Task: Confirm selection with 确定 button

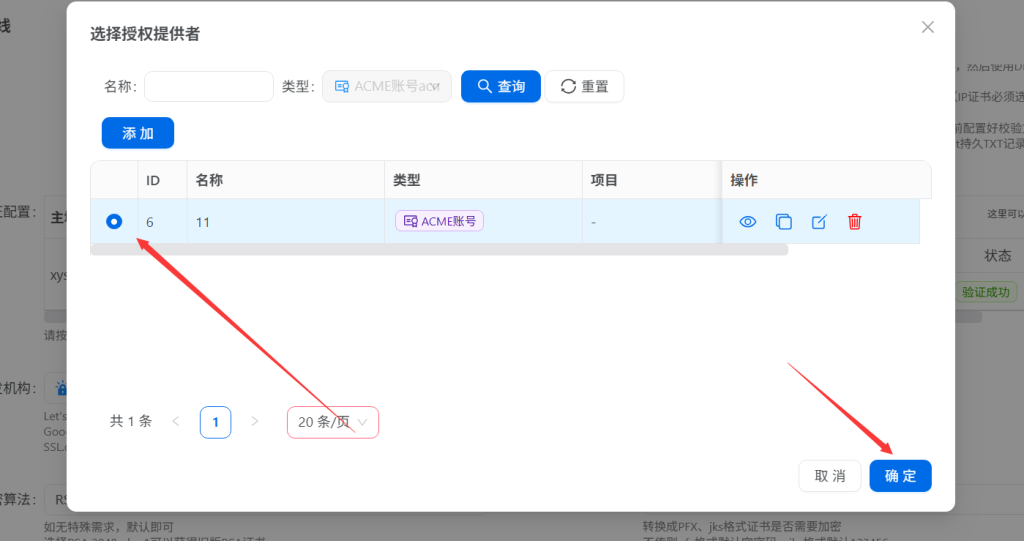Action: tap(900, 476)
